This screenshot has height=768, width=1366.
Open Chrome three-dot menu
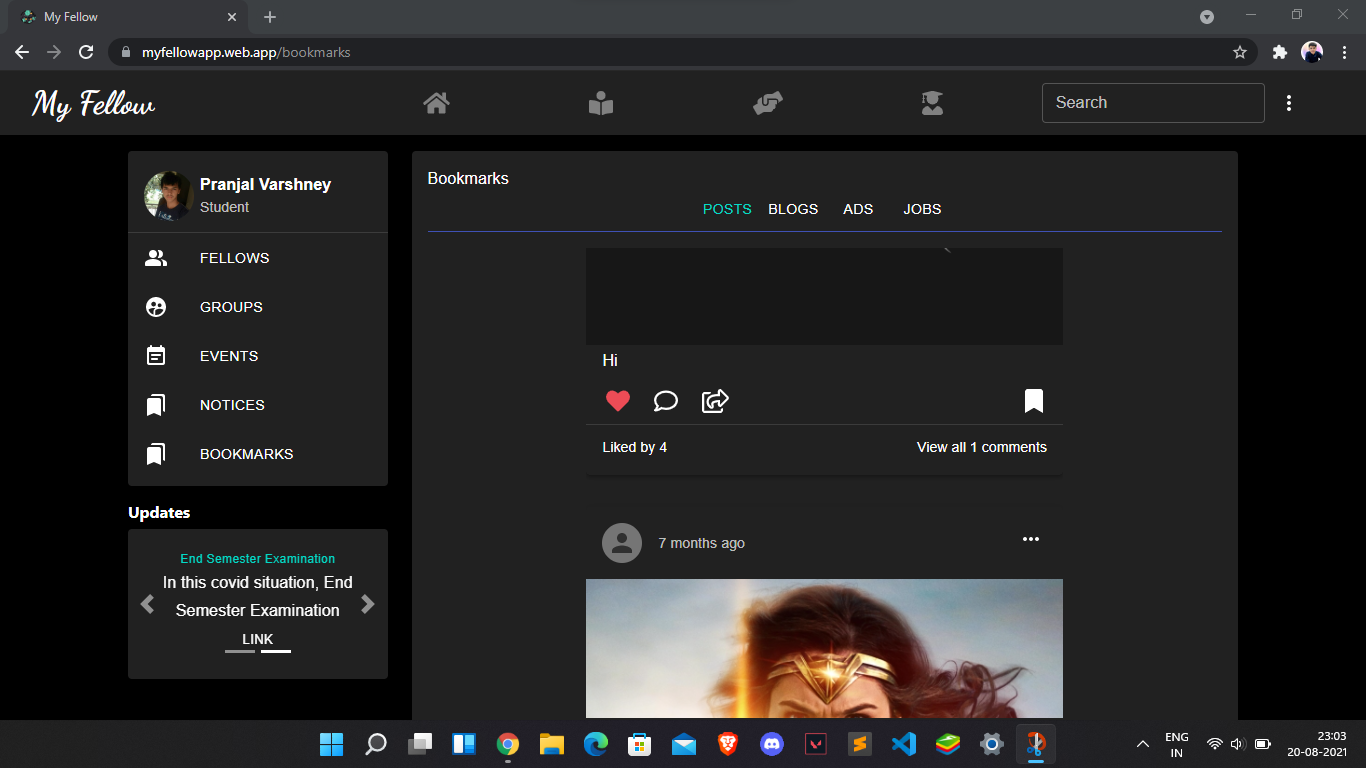1345,52
